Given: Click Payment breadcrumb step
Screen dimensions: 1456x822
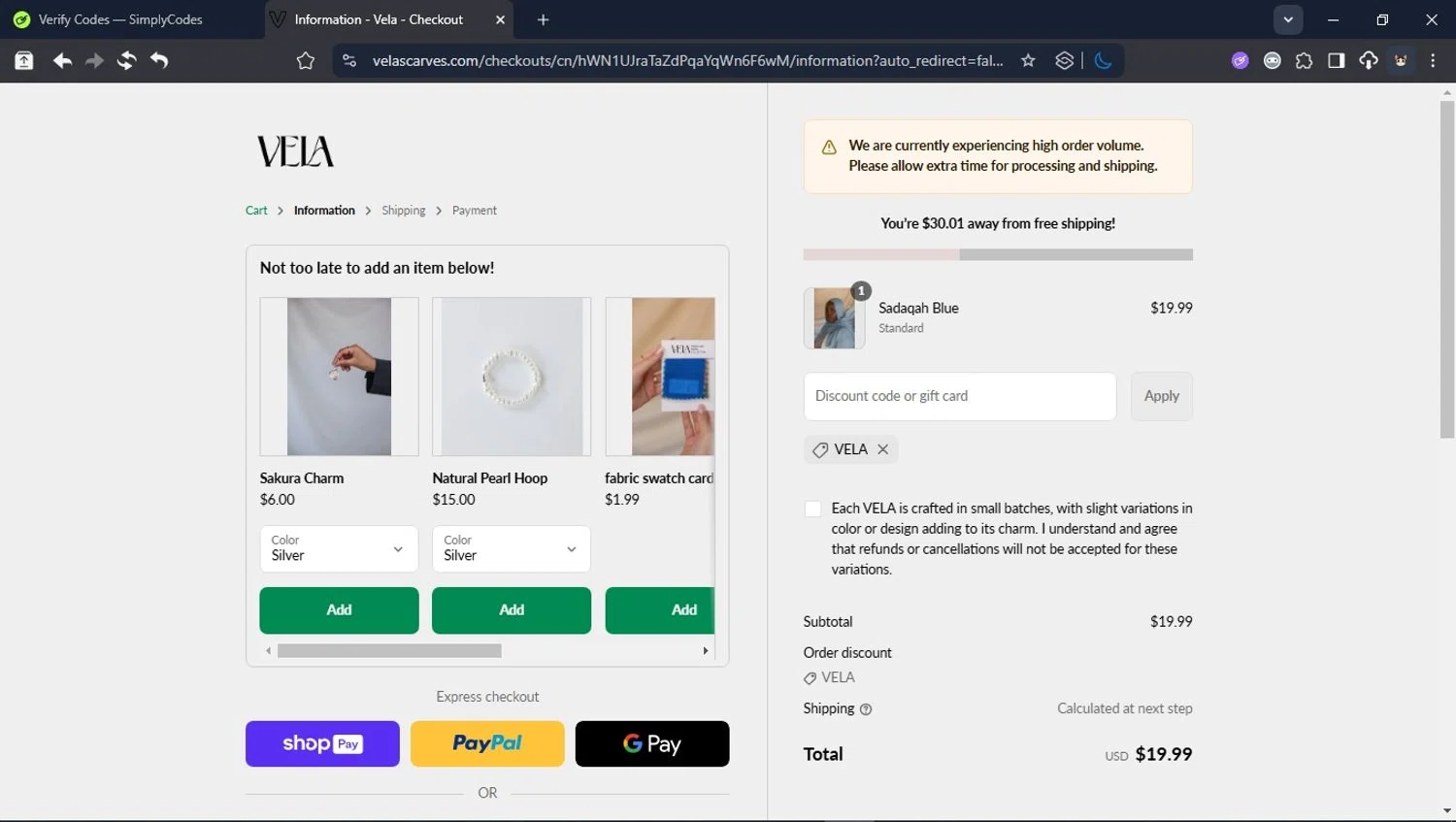Looking at the screenshot, I should [x=474, y=211].
